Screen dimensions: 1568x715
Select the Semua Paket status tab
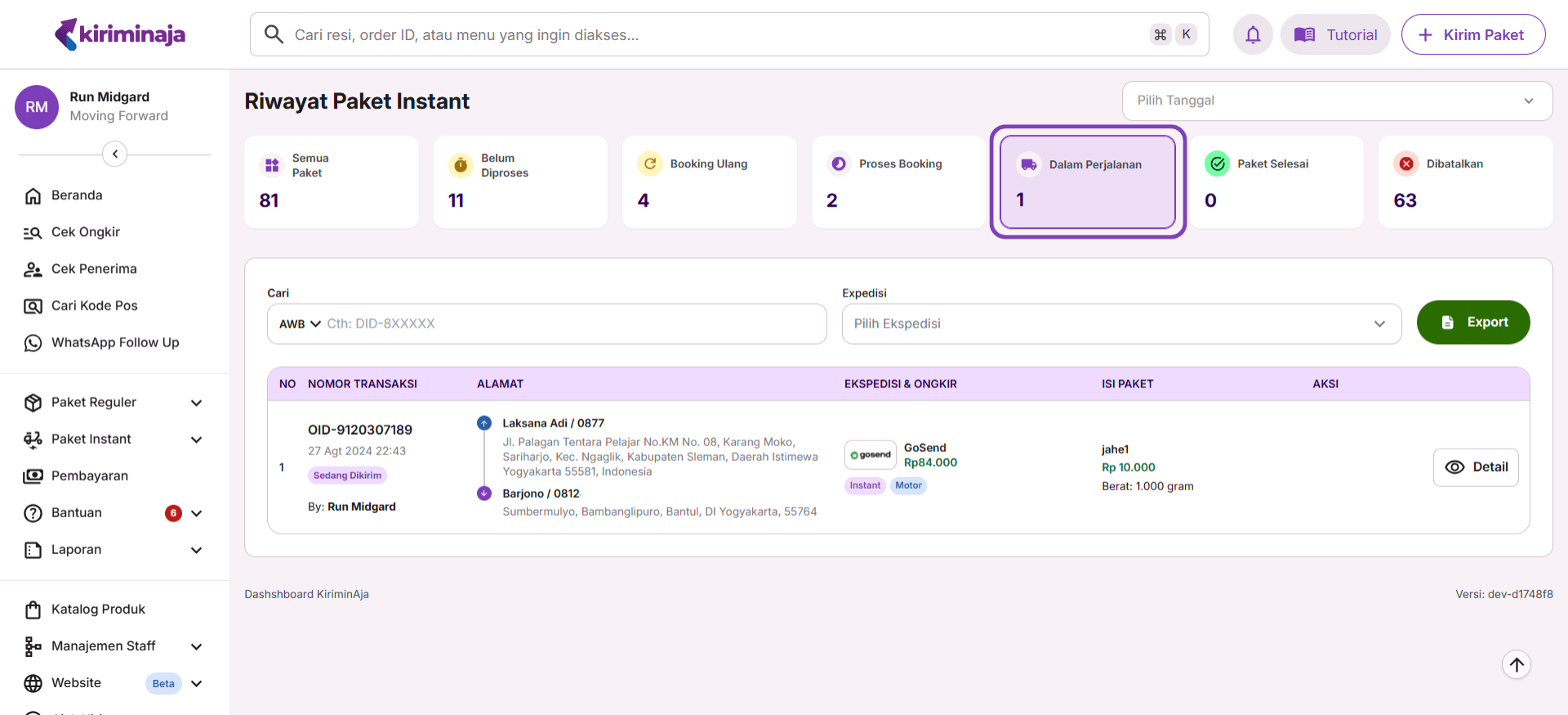[331, 182]
